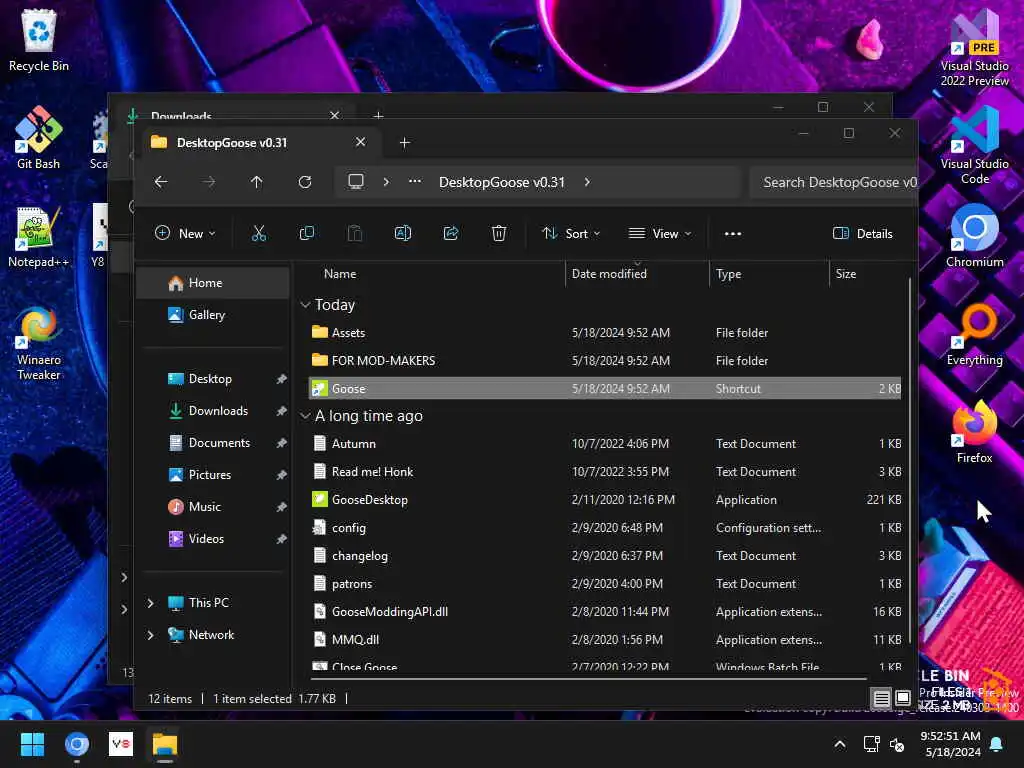The height and width of the screenshot is (768, 1024).
Task: Click the Cut scissors icon in the toolbar
Action: [259, 233]
